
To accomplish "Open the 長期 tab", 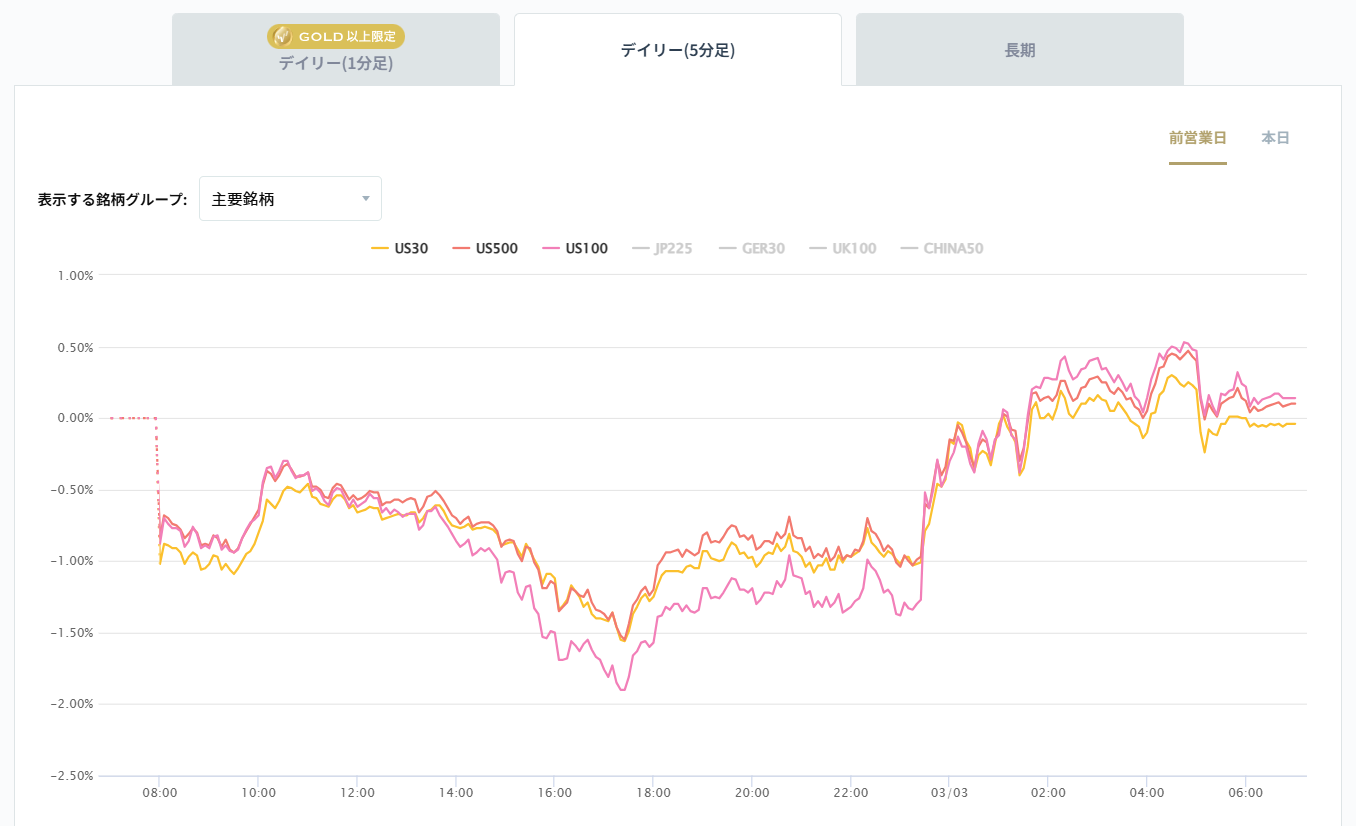I will point(1019,50).
